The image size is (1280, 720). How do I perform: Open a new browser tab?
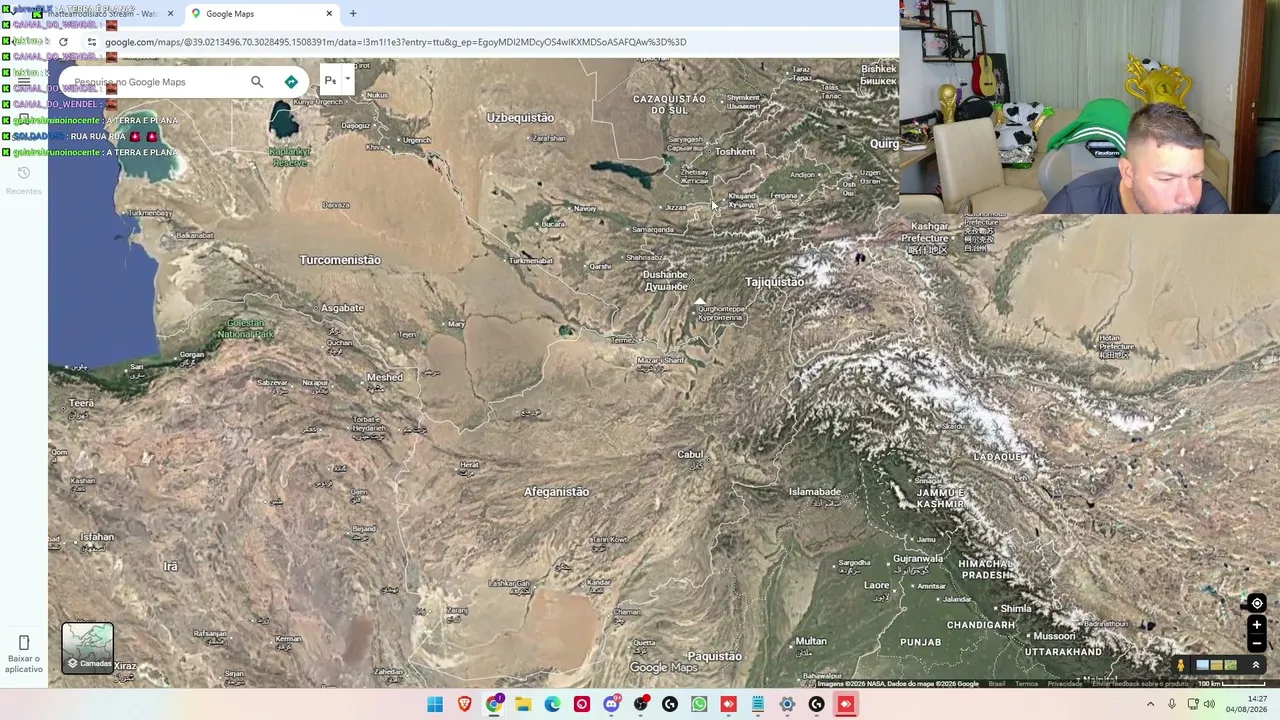(353, 14)
